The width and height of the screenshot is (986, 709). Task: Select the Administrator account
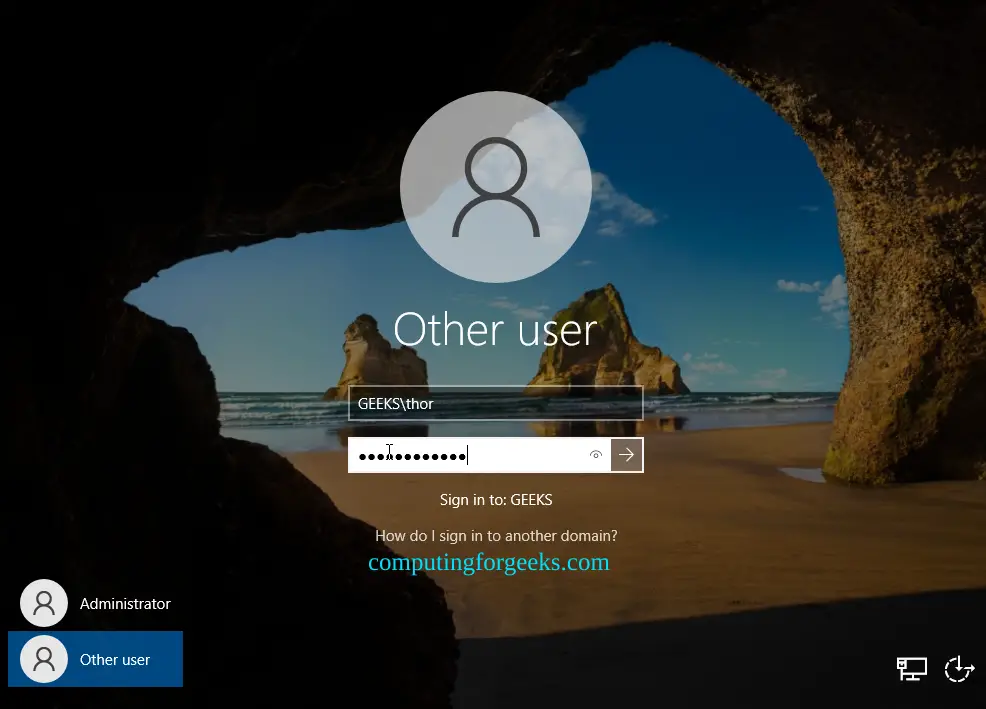96,603
